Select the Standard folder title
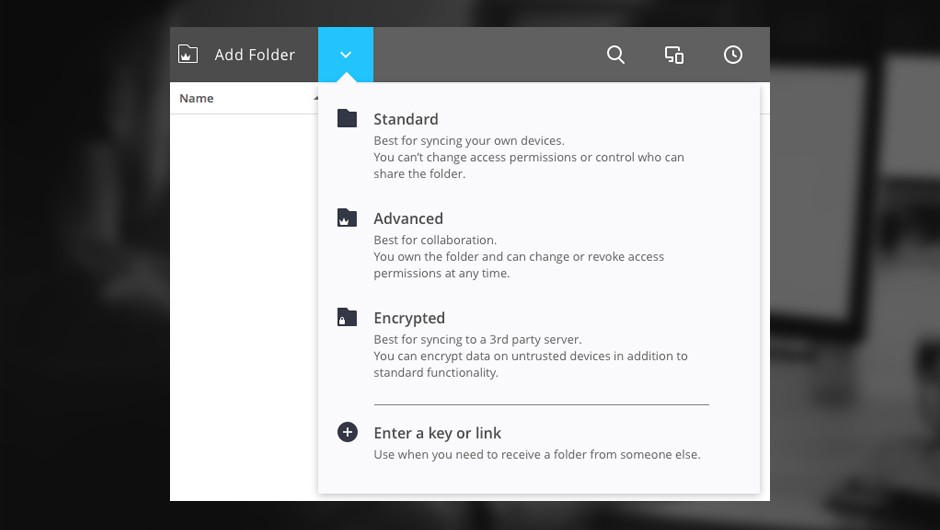940x530 pixels. pos(405,119)
